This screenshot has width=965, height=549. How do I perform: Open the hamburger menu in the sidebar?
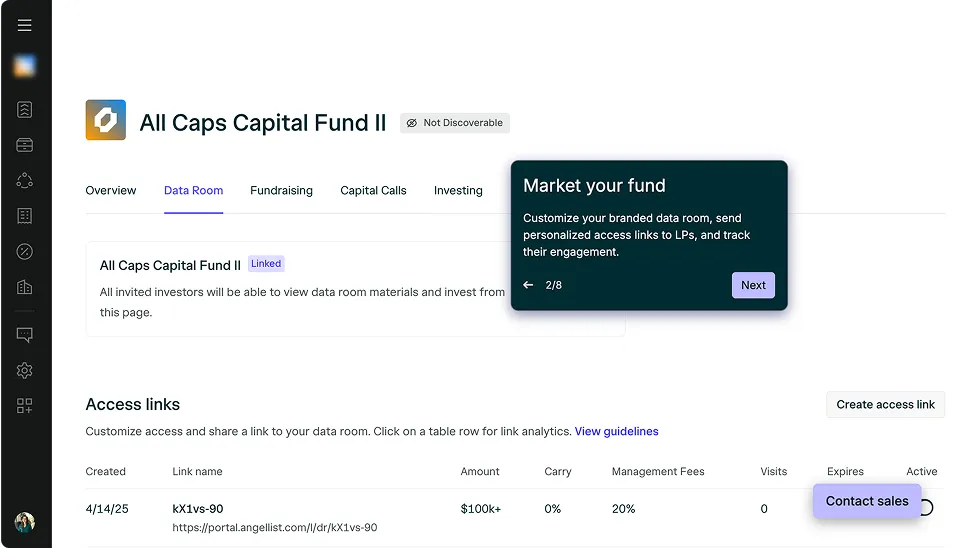25,25
